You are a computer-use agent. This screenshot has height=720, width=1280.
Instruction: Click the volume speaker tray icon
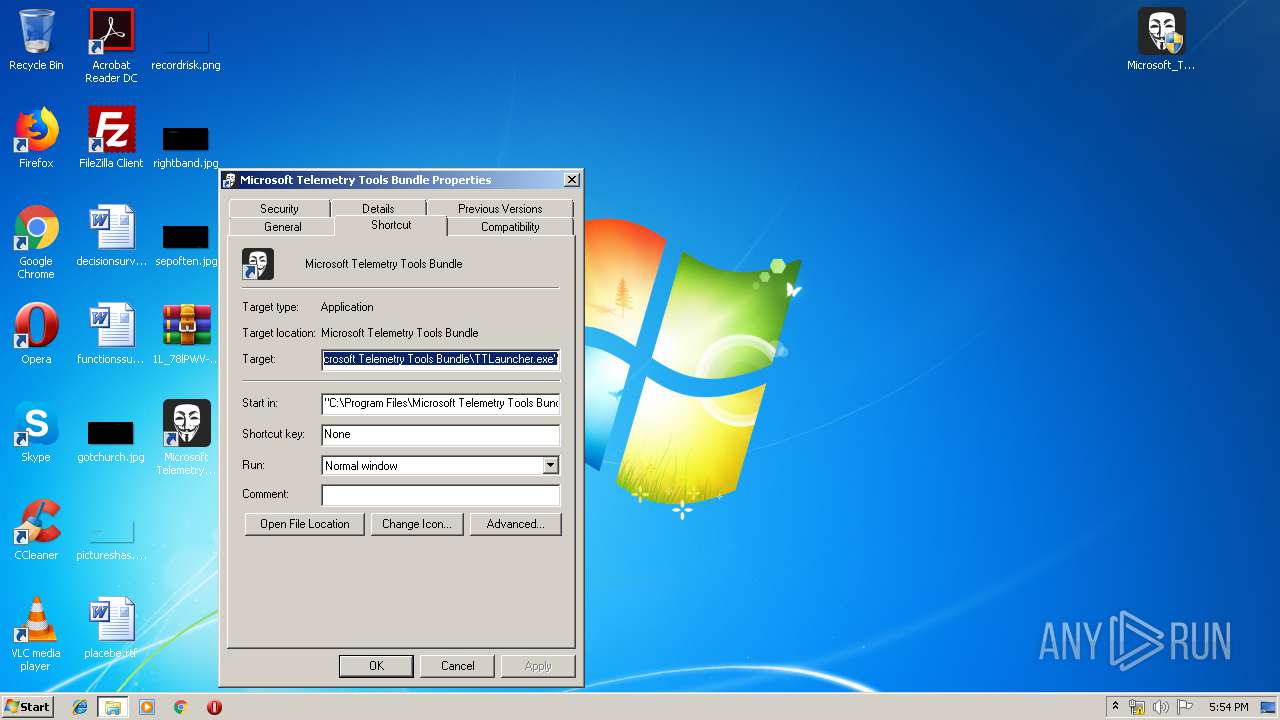1161,707
